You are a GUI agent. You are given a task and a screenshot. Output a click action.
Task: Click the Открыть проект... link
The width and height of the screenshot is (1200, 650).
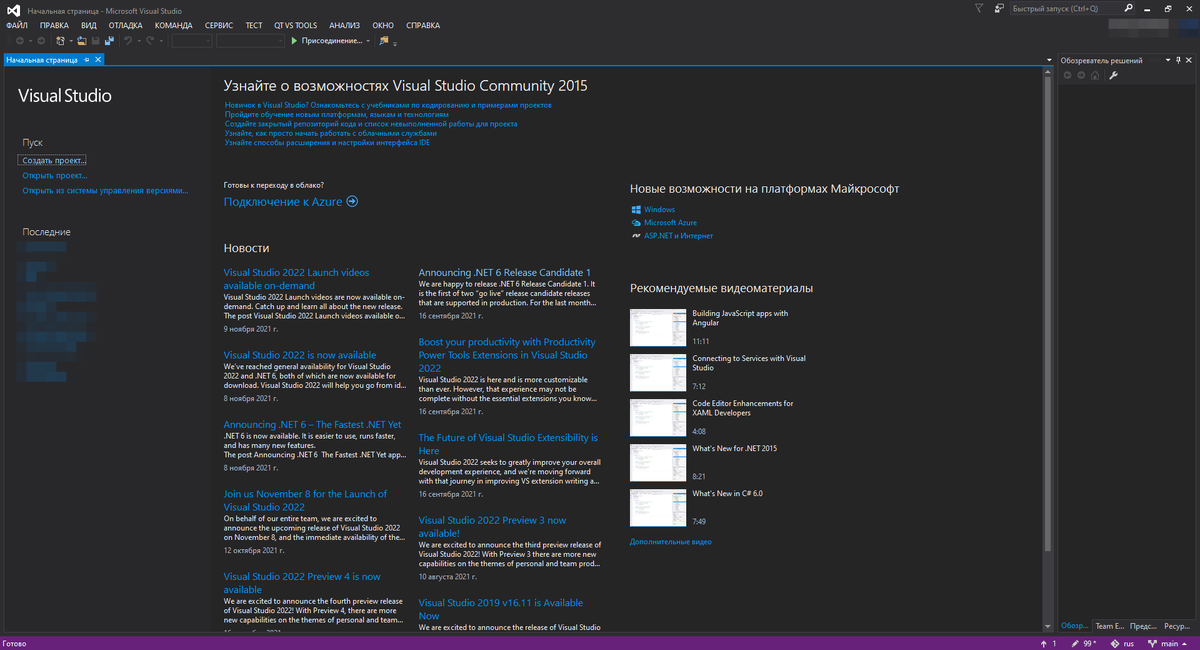point(55,175)
